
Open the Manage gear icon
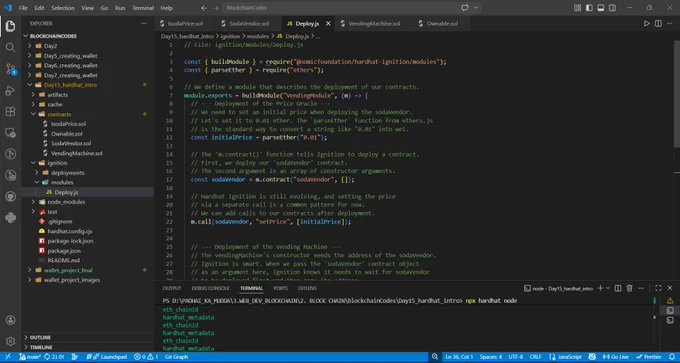(x=10, y=341)
